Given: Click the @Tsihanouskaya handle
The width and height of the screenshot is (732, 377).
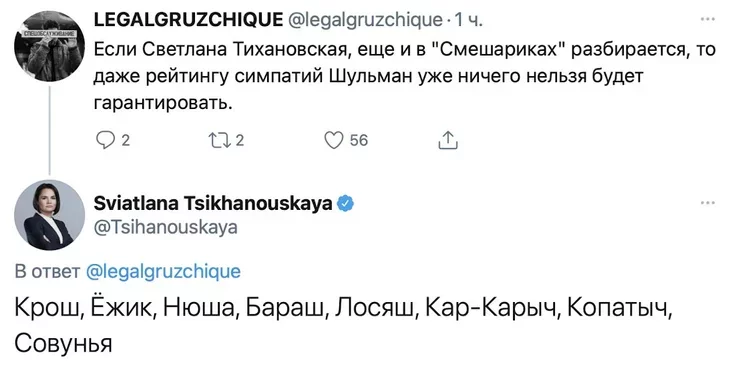Looking at the screenshot, I should click(166, 227).
